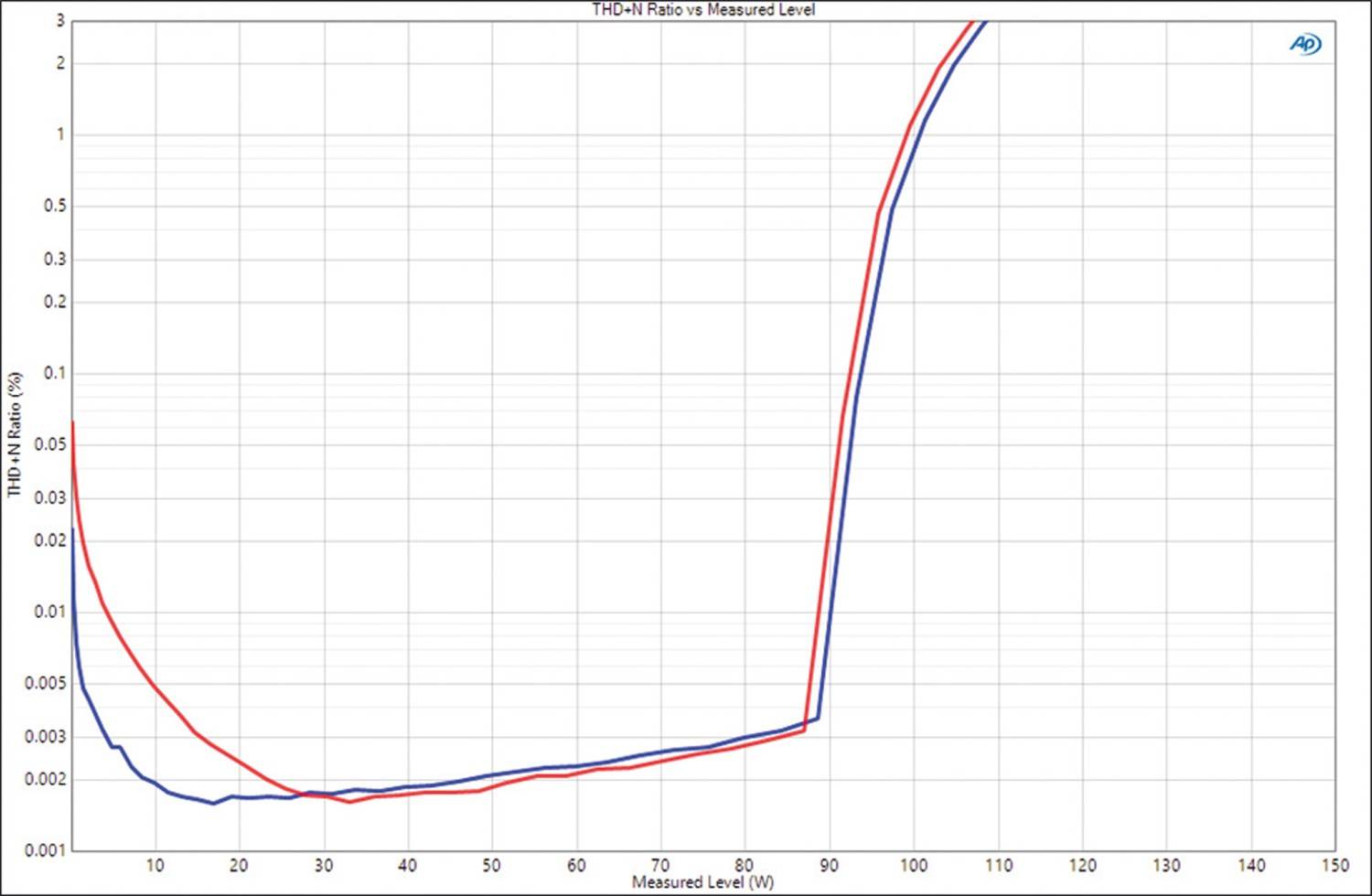Click the y-axis tick label '0.05'
This screenshot has height=896, width=1372.
tap(51, 444)
